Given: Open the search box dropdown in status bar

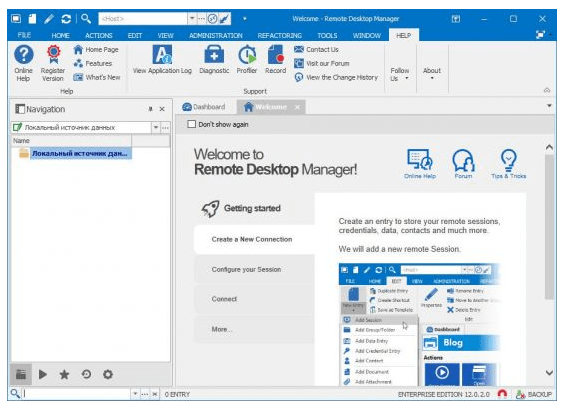Looking at the screenshot, I should pos(135,394).
